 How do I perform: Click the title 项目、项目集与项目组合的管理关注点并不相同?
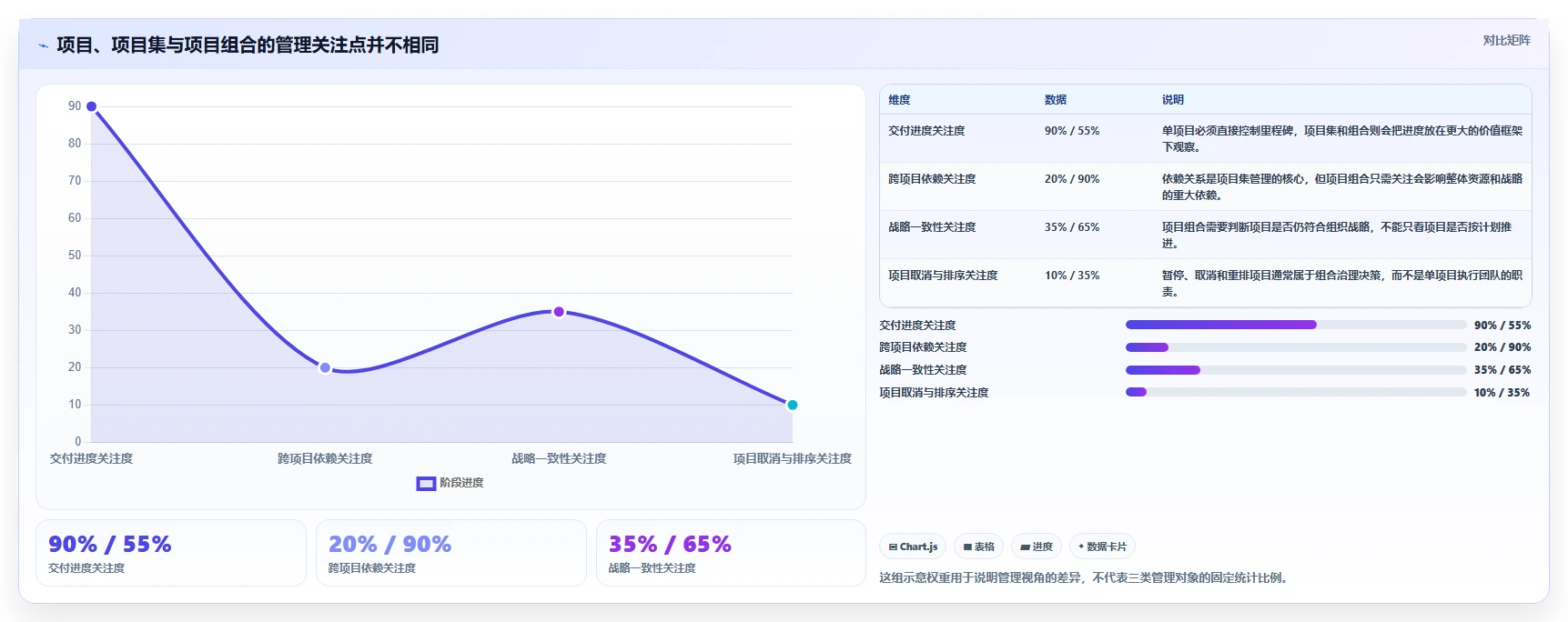248,45
